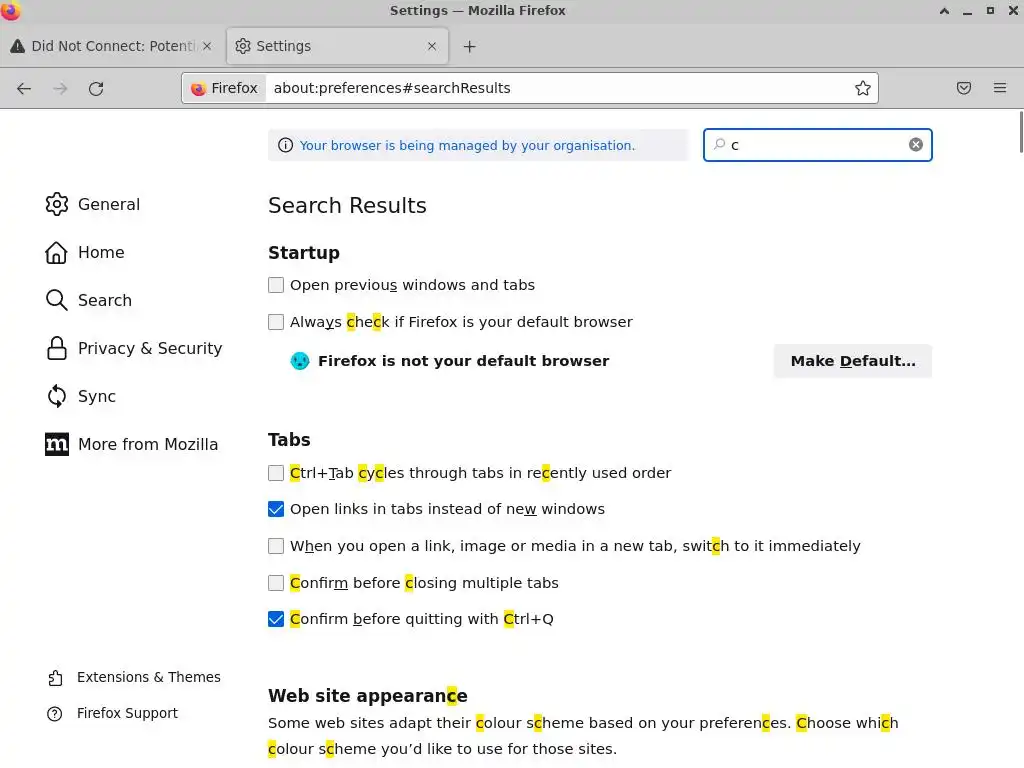Toggle Confirm before closing multiple tabs
This screenshot has height=768, width=1024.
276,583
